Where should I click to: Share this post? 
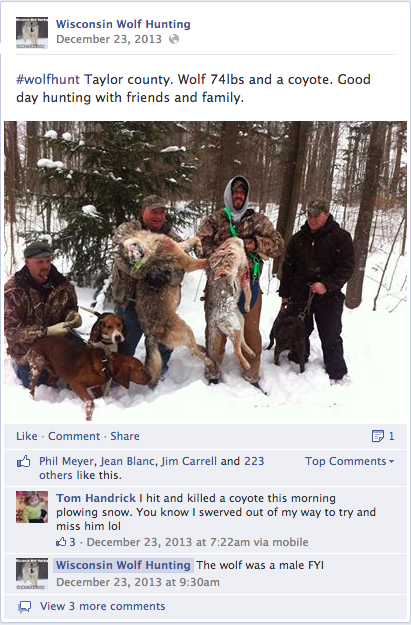click(125, 436)
